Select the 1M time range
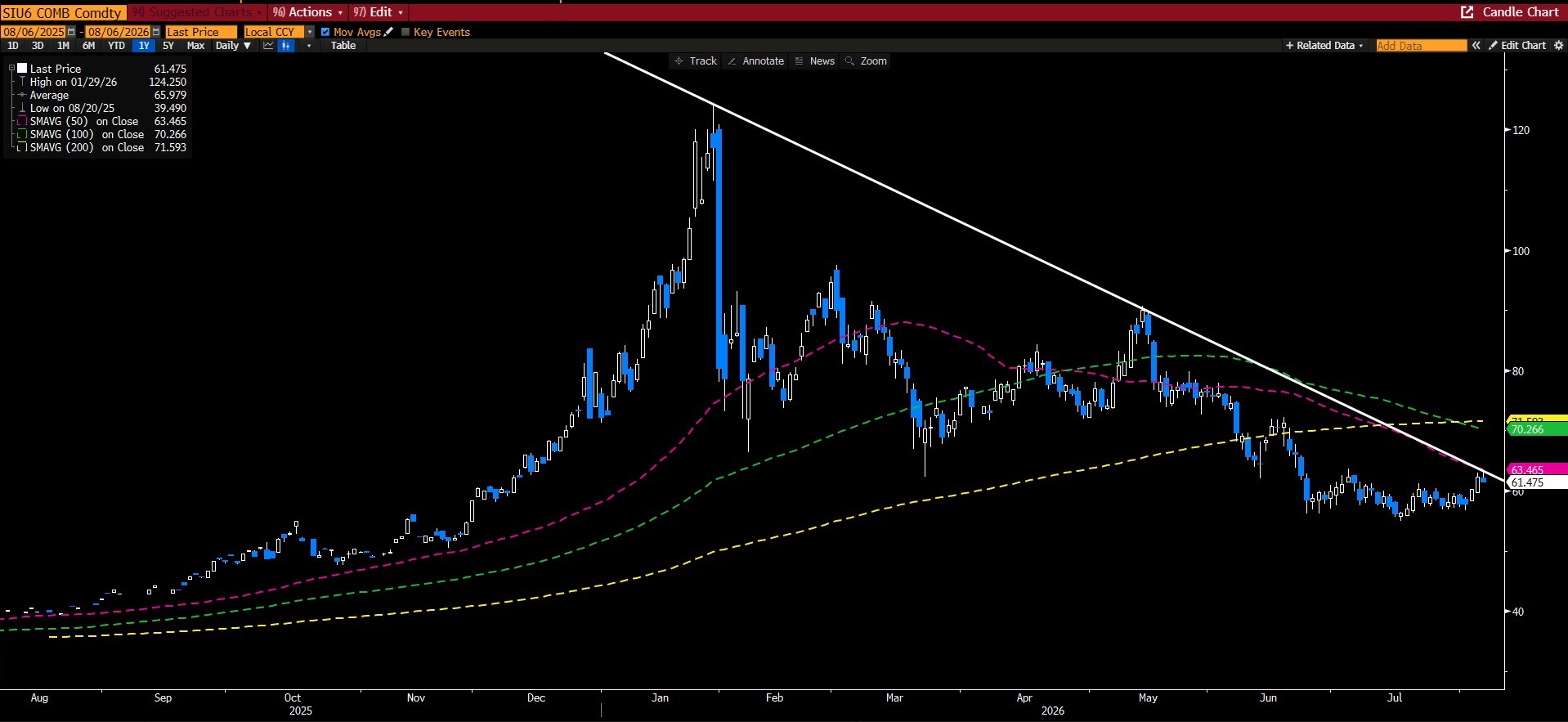This screenshot has width=1568, height=722. click(63, 46)
